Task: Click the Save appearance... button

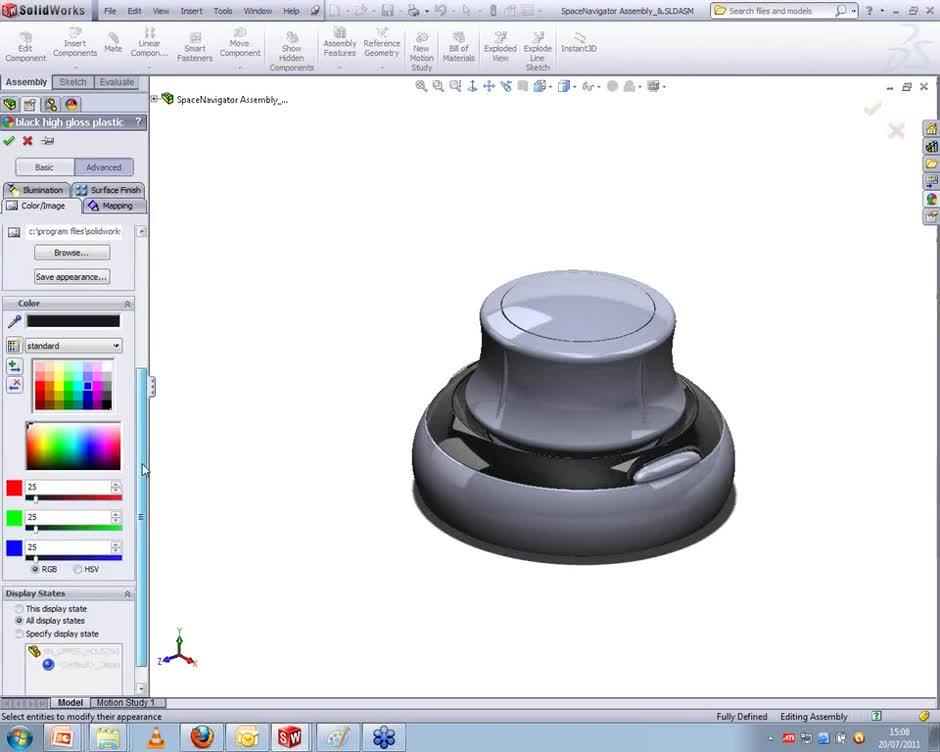Action: (71, 277)
